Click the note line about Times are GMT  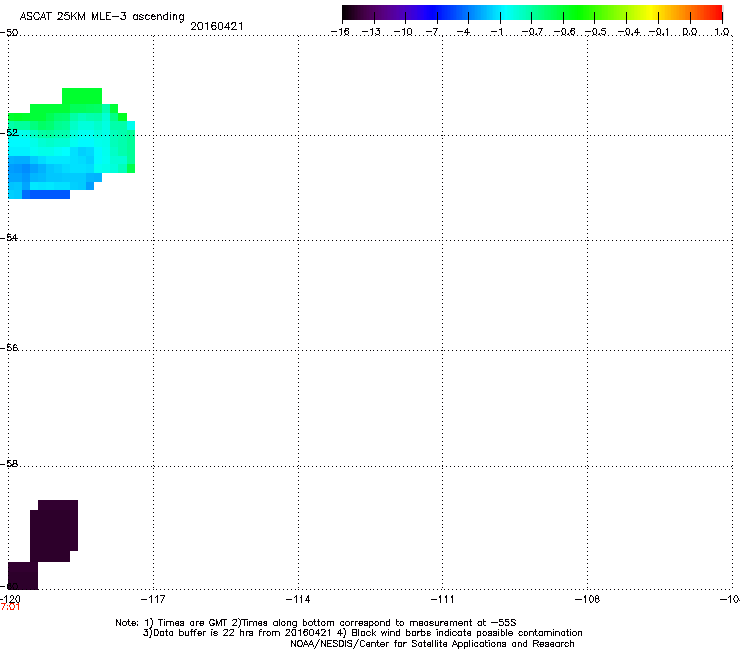[316, 623]
